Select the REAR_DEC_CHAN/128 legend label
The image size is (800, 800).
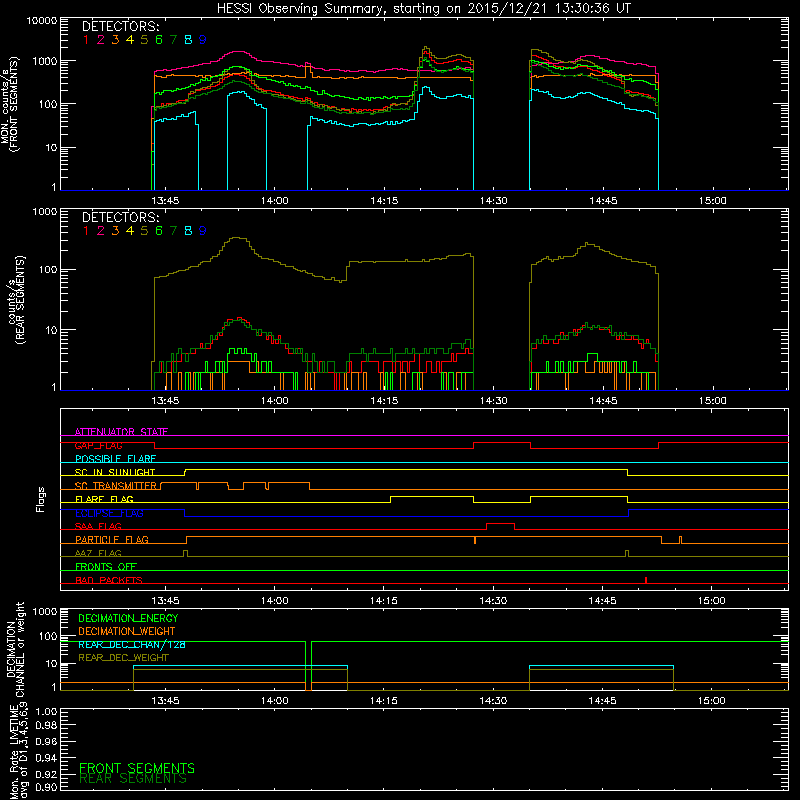click(x=132, y=645)
